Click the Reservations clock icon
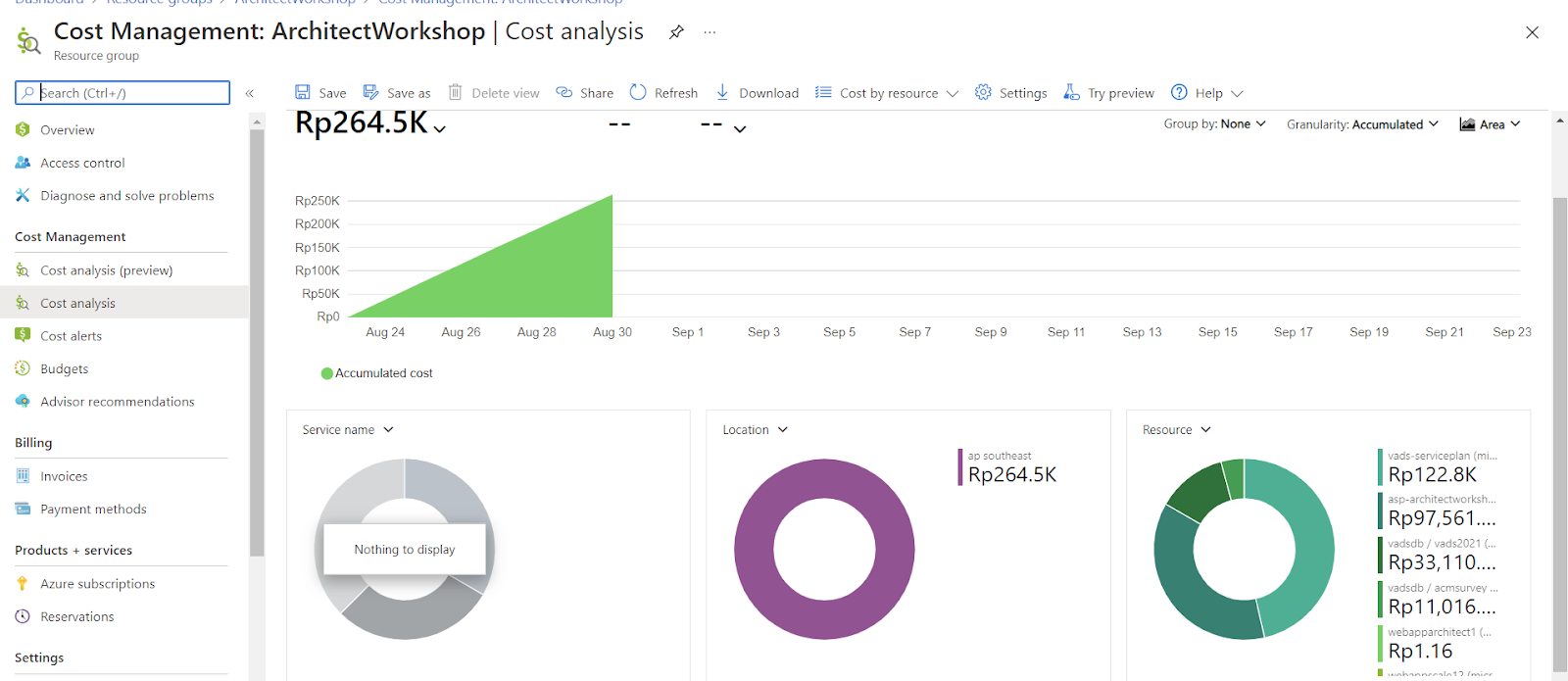 [x=23, y=616]
